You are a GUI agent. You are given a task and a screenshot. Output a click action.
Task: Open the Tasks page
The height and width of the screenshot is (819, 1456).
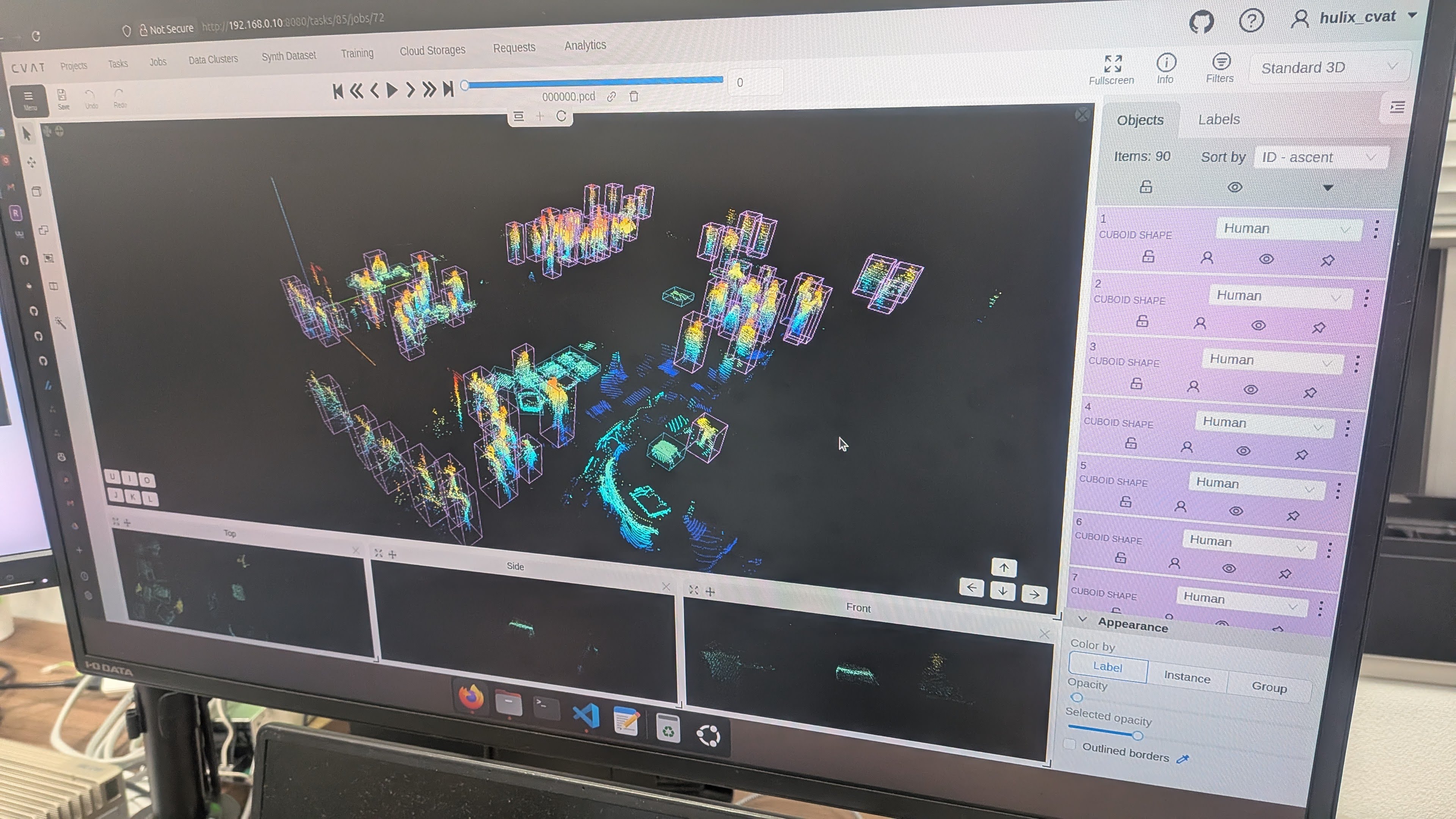click(118, 63)
